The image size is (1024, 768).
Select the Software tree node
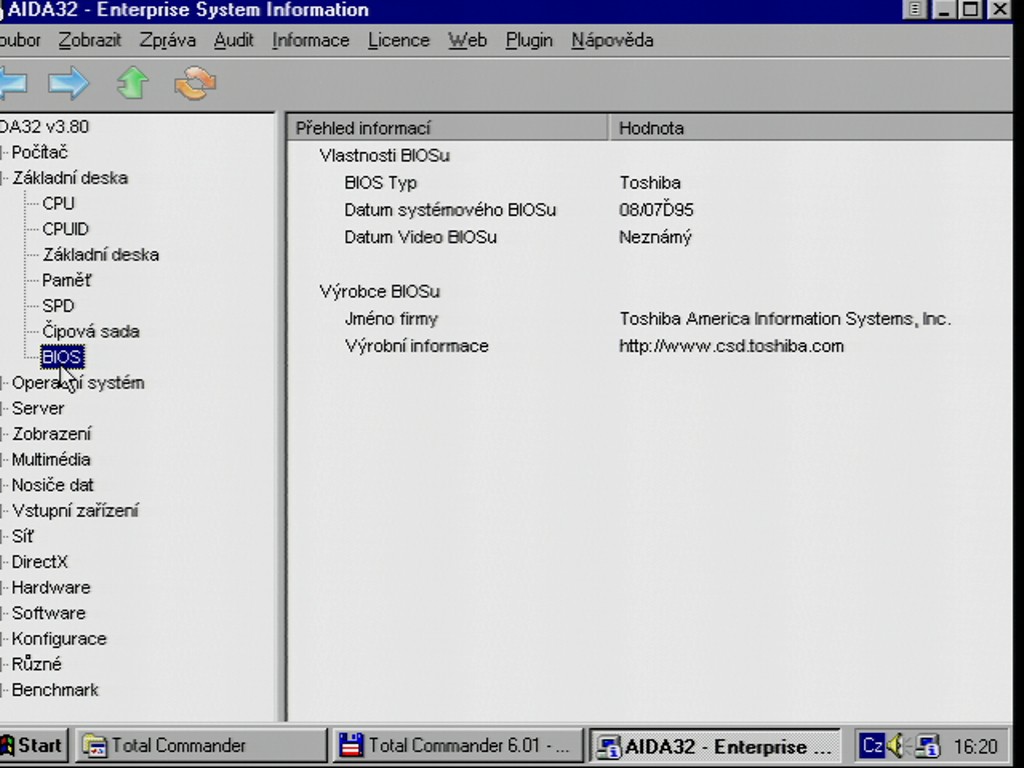pos(48,613)
